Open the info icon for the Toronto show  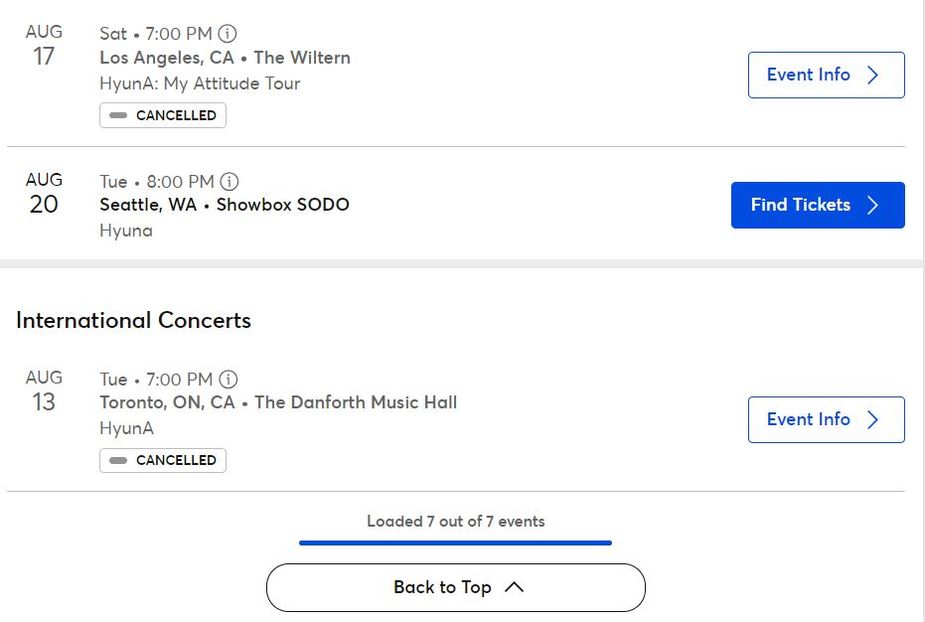pyautogui.click(x=228, y=380)
